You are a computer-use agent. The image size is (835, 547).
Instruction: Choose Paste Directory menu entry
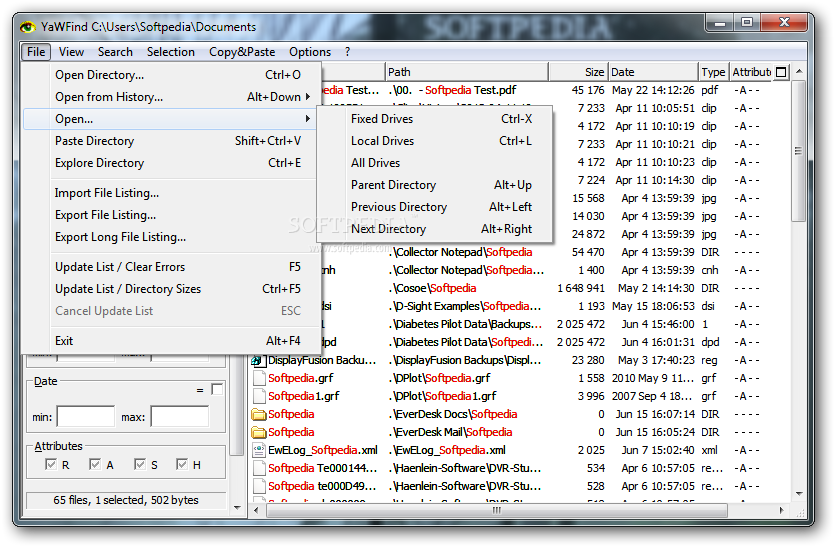coord(171,141)
